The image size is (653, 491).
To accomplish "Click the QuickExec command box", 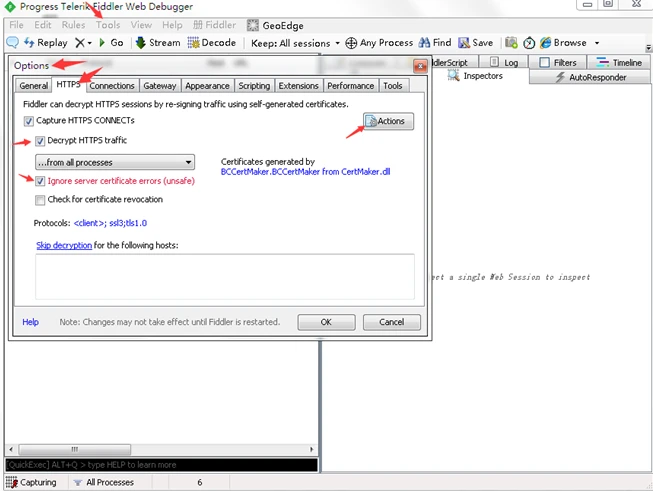I will click(162, 465).
